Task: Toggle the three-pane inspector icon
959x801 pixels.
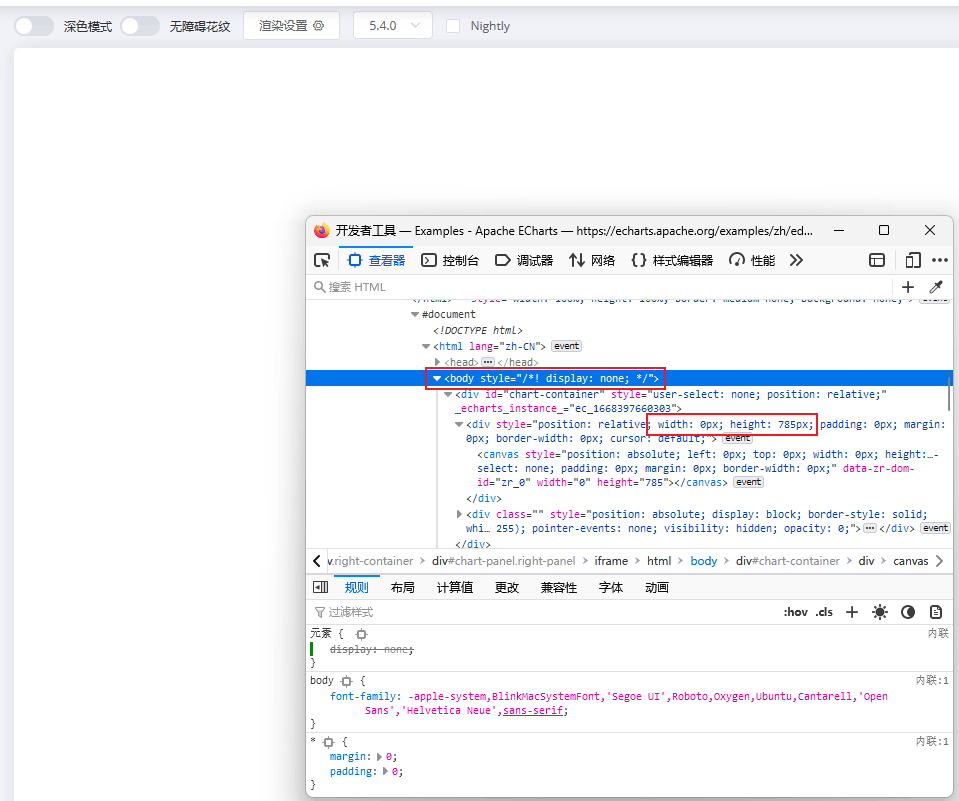Action: pyautogui.click(x=320, y=588)
